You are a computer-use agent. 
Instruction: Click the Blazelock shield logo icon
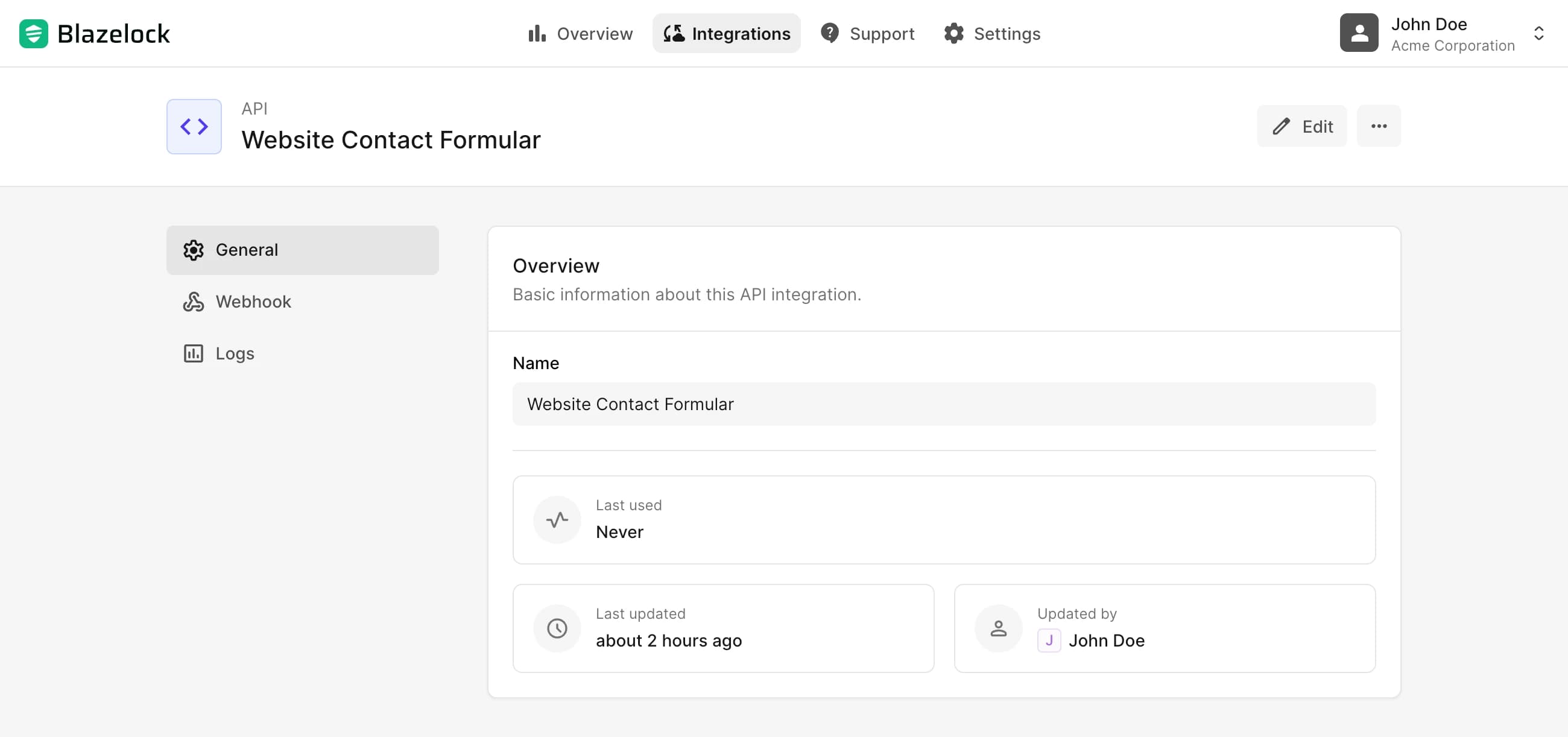pyautogui.click(x=34, y=33)
